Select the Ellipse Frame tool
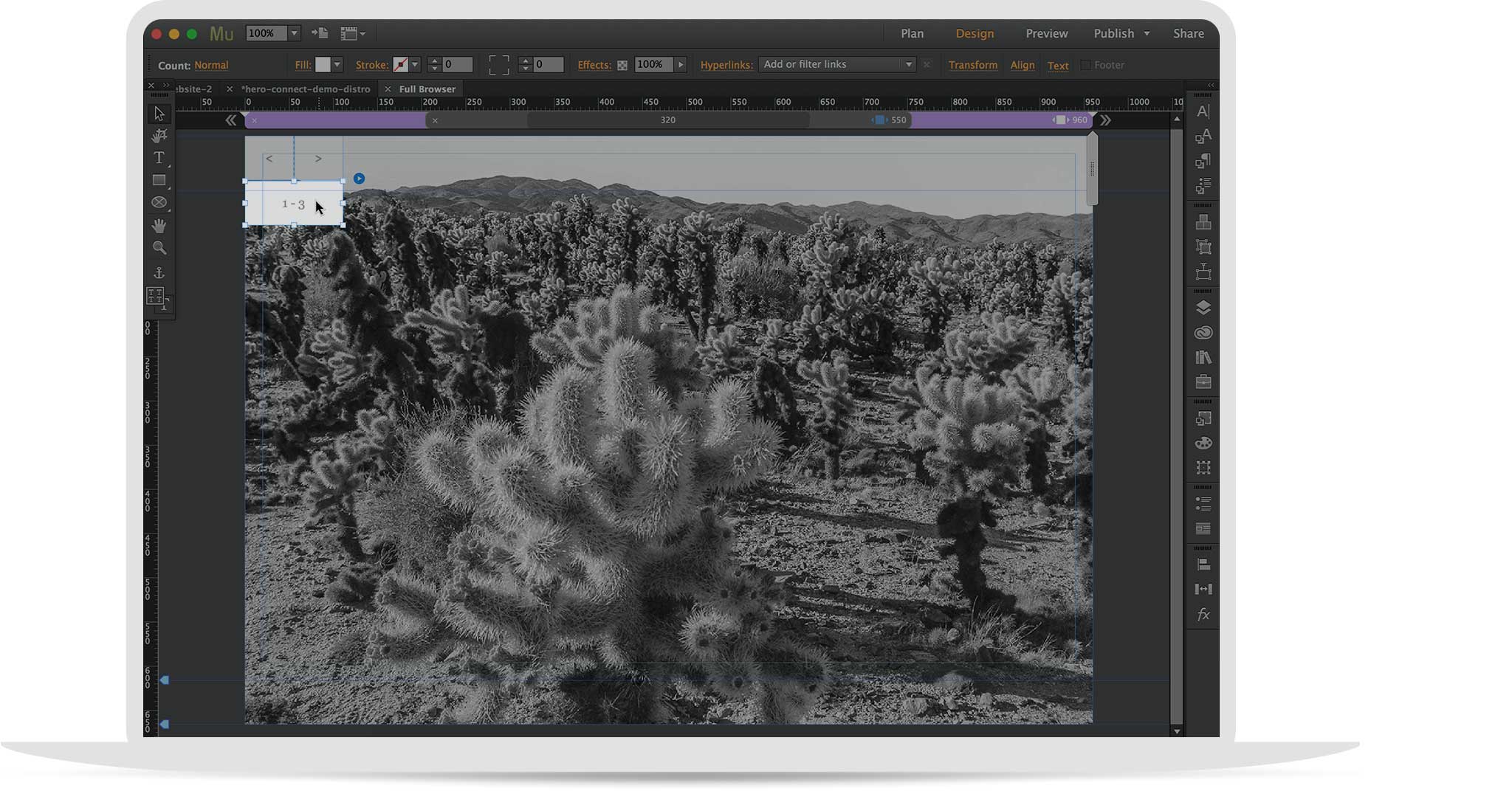This screenshot has width=1512, height=794. 159,202
